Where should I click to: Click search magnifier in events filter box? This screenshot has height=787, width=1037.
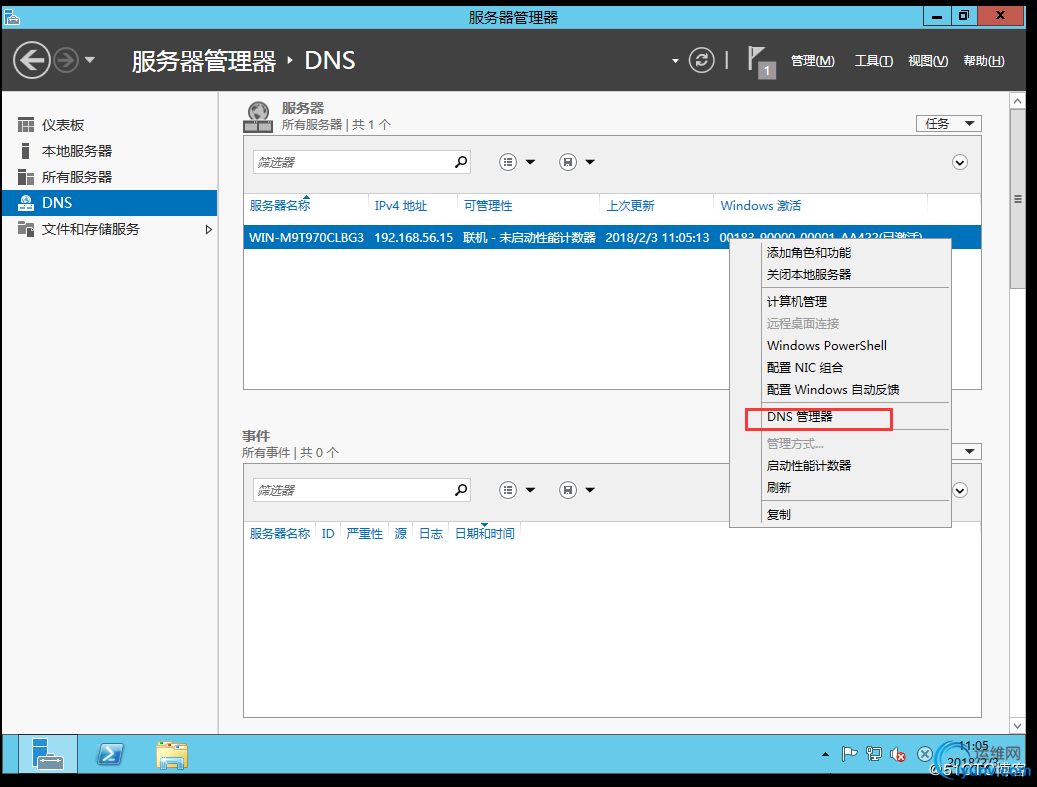tap(461, 489)
